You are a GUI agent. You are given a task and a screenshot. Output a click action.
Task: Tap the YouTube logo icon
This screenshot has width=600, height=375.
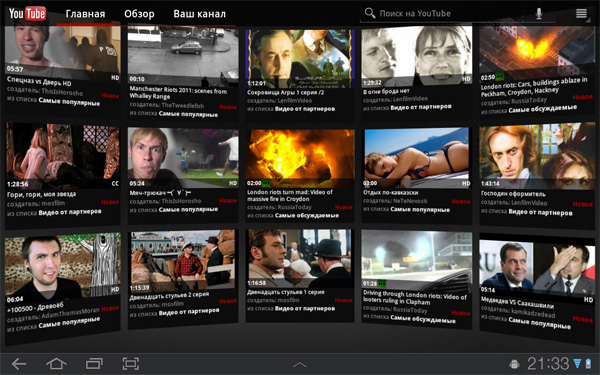pos(27,14)
